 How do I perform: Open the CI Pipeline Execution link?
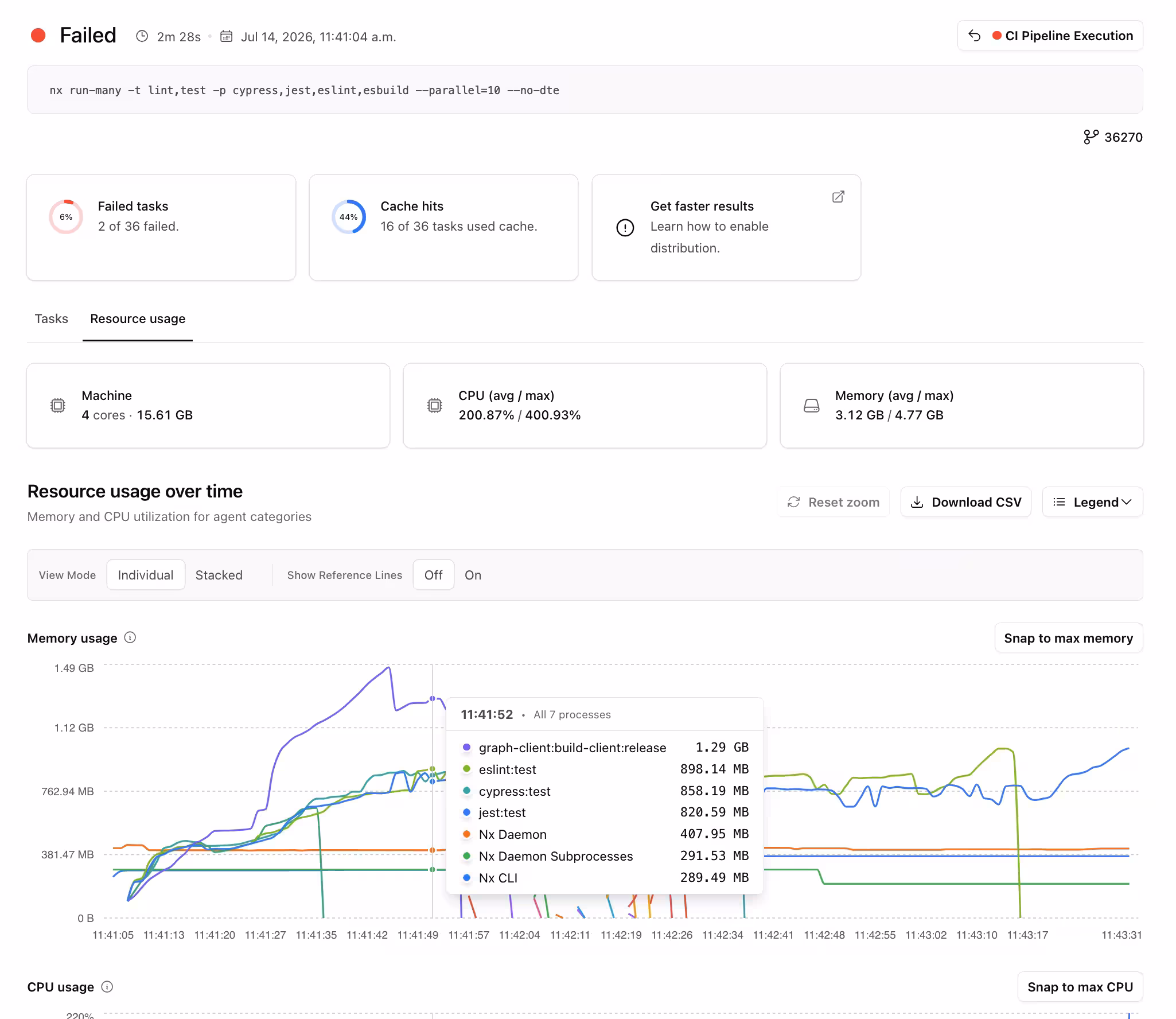pos(1050,36)
